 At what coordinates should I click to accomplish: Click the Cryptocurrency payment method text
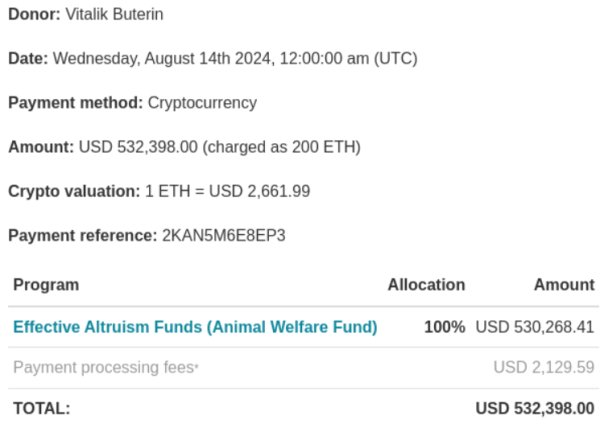pos(202,103)
